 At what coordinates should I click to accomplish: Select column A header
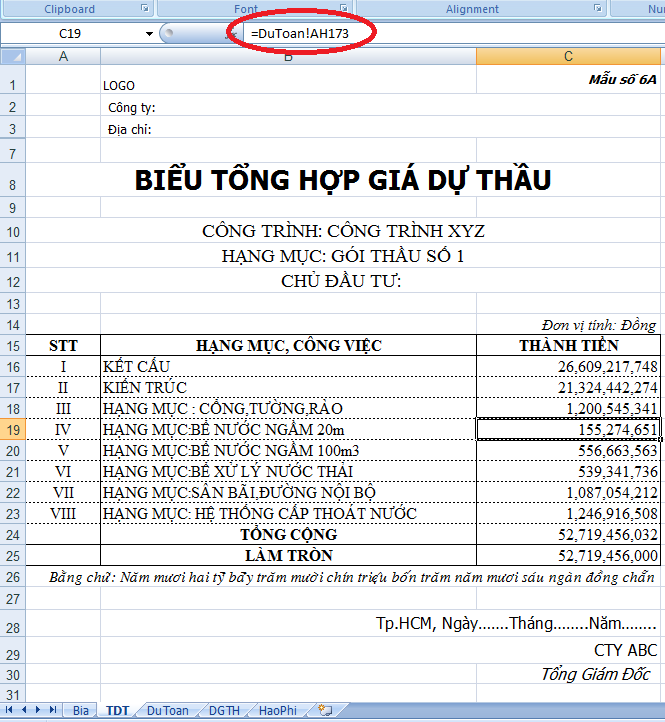(63, 57)
